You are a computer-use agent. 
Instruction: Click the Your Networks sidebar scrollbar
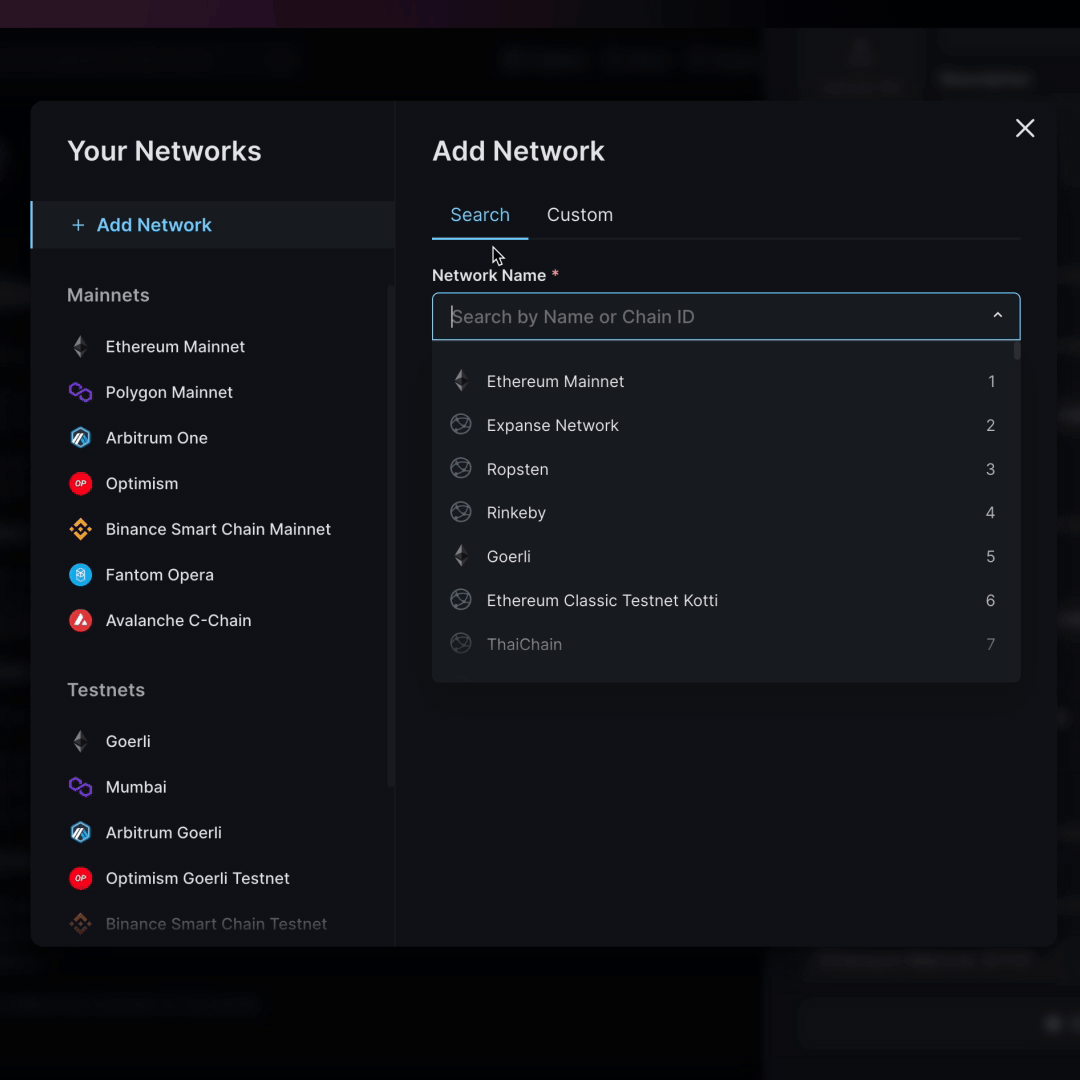pos(391,536)
